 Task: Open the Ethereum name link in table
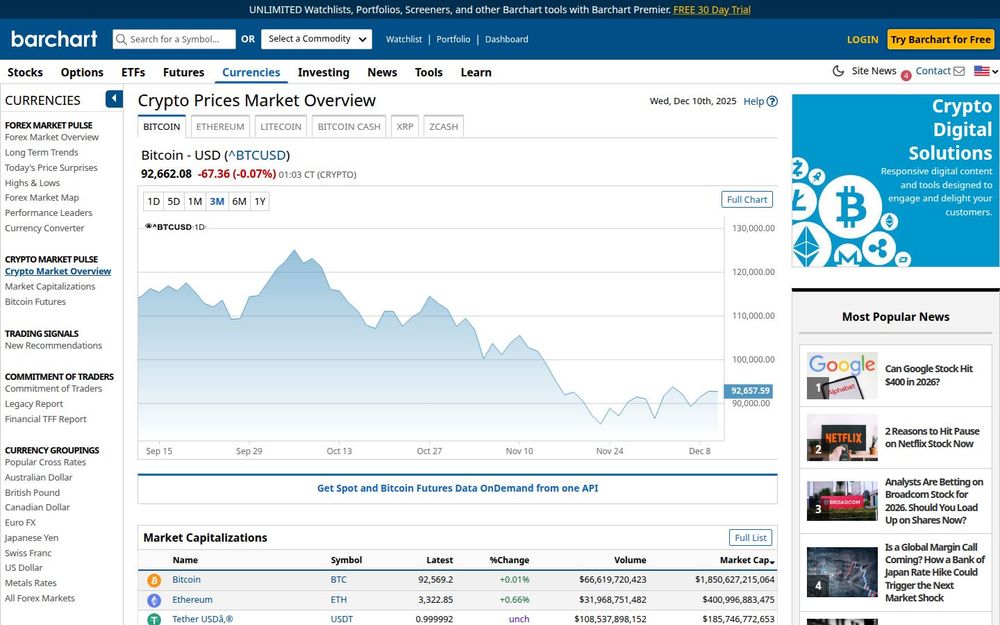(192, 599)
